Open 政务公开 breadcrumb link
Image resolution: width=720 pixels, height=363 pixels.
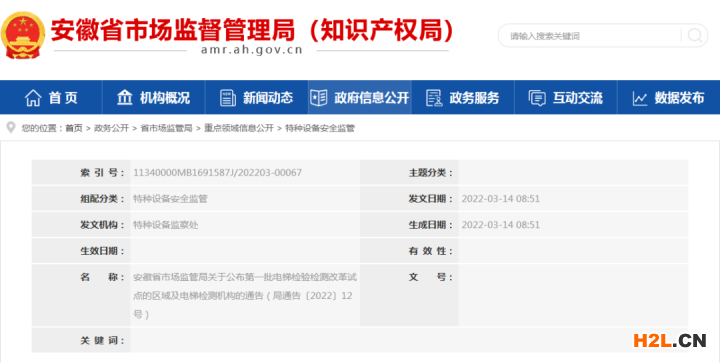point(111,128)
